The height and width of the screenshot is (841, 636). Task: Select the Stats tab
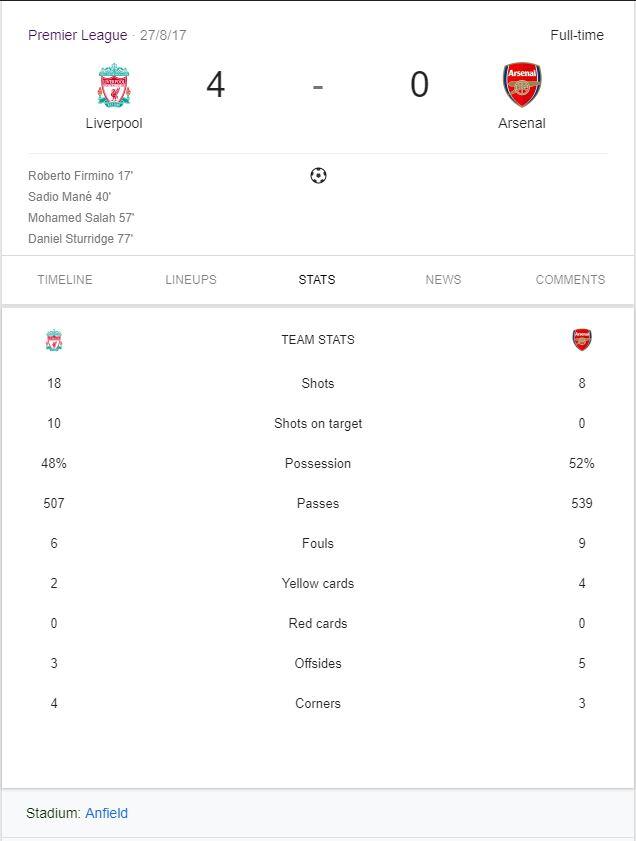click(317, 280)
